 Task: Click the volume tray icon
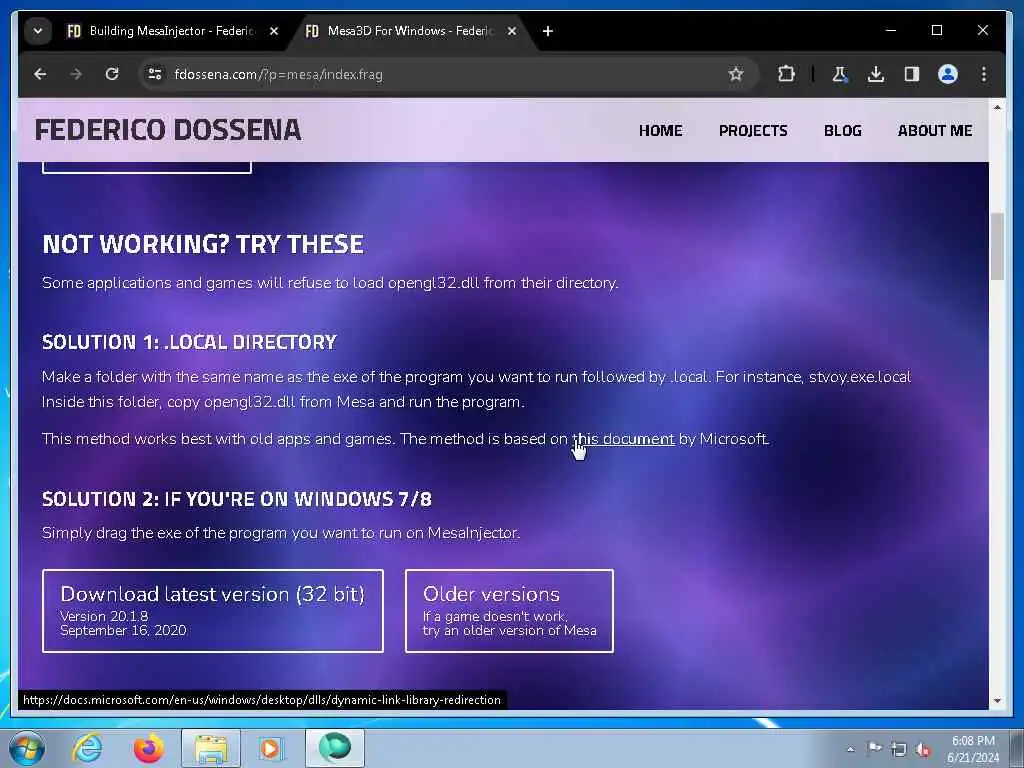923,749
